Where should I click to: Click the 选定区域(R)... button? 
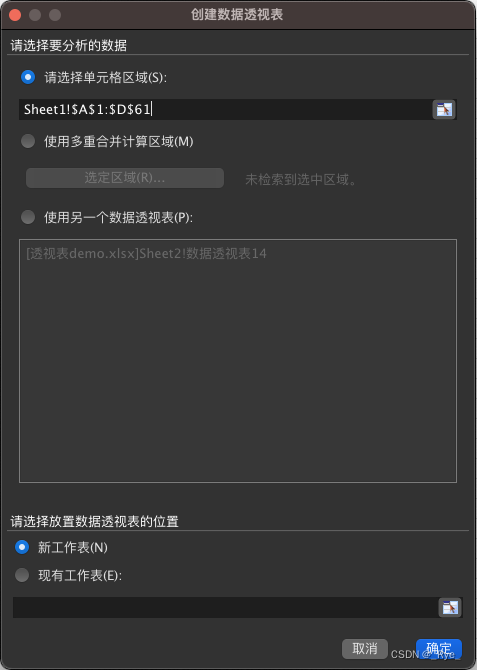point(125,178)
